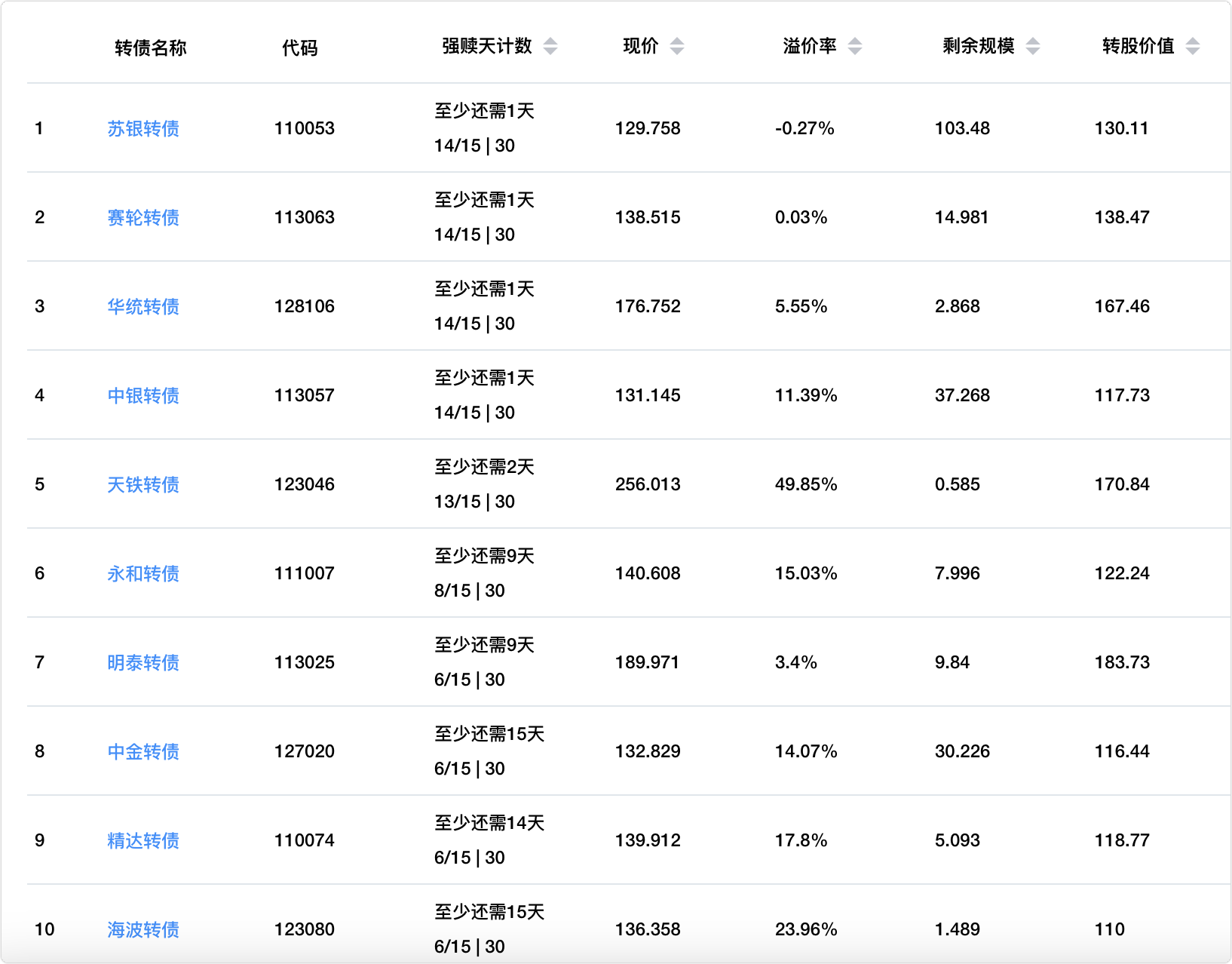Sort table by 现价 using arrow icon

pos(677,47)
